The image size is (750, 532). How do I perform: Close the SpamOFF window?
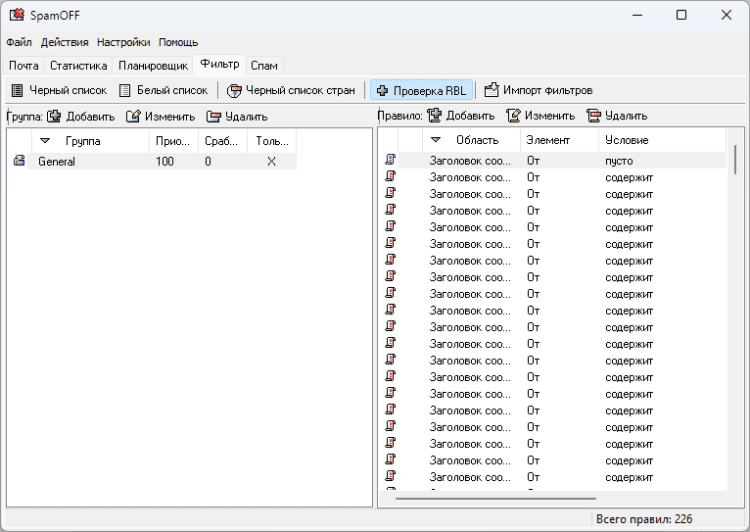pos(726,15)
